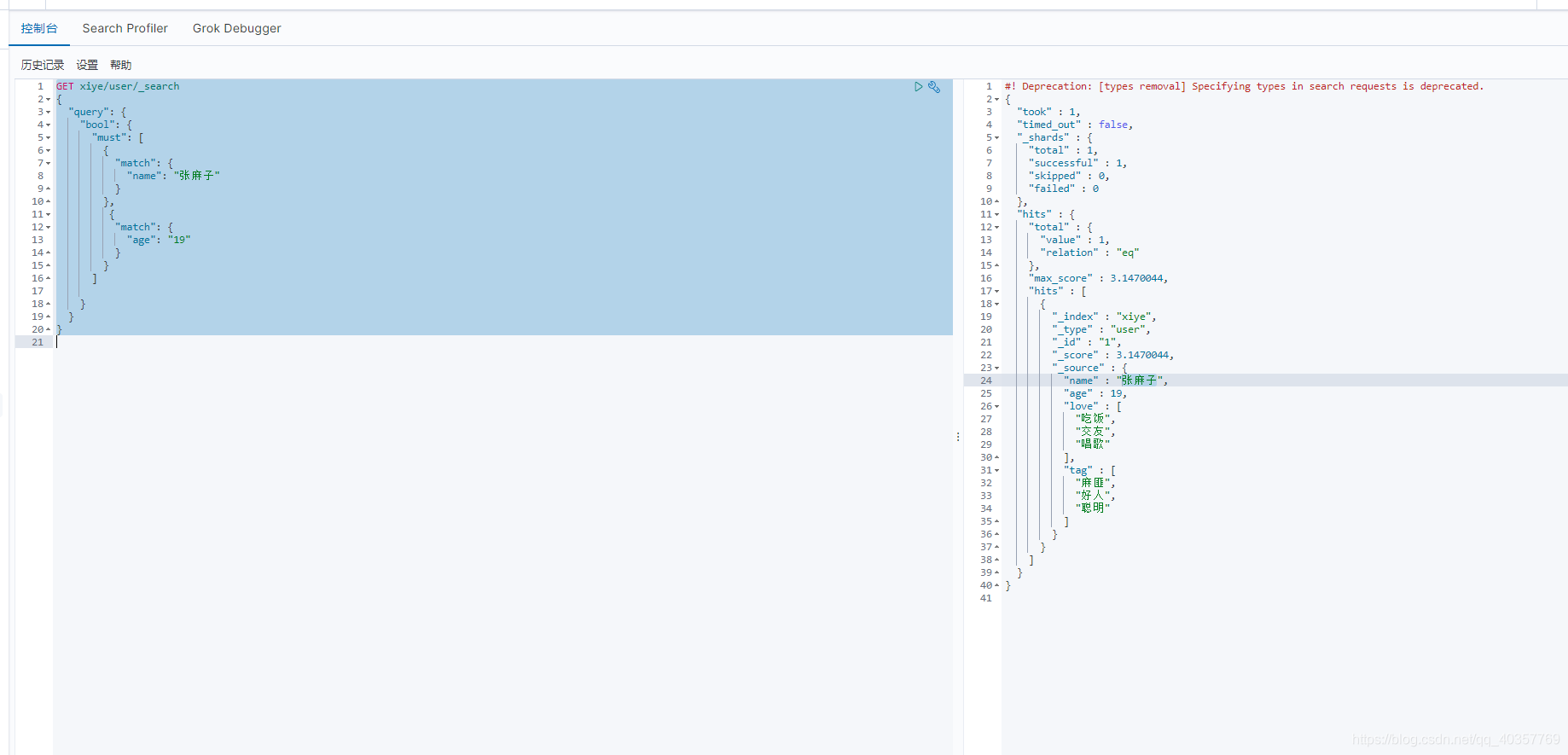
Task: Click the pane divider handle dots
Action: [x=958, y=437]
